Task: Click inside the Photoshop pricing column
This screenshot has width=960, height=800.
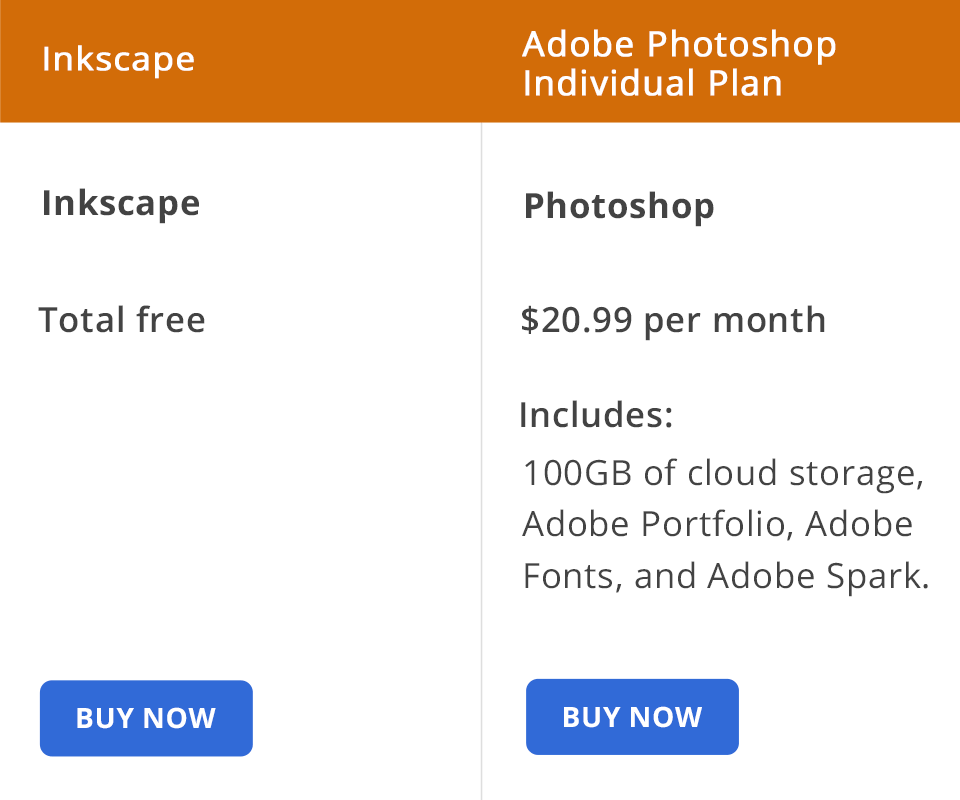Action: pyautogui.click(x=720, y=640)
